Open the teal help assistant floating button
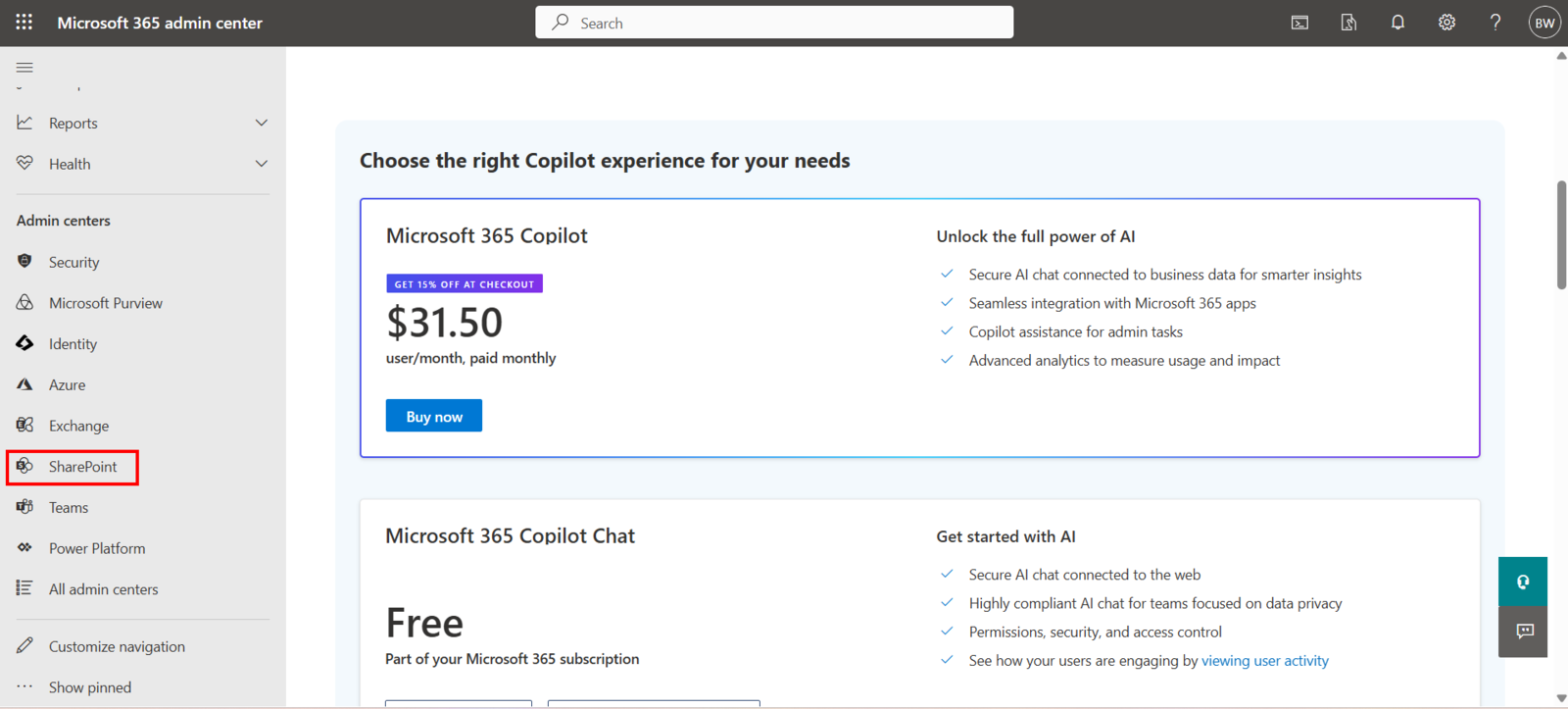 tap(1523, 582)
